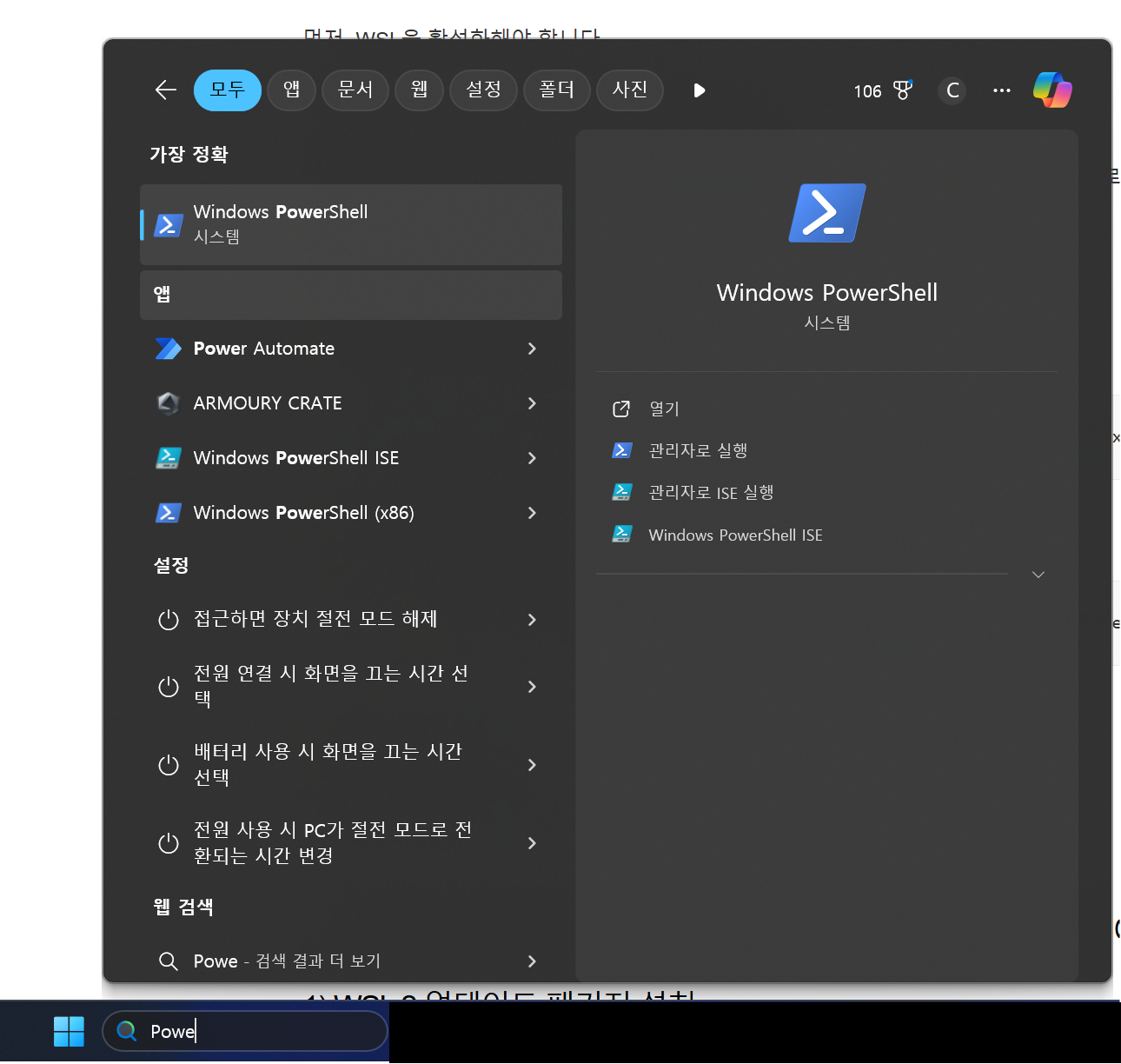Screen dimensions: 1121x1064
Task: Open Windows PowerShell ISE from preview actions
Action: 735,535
